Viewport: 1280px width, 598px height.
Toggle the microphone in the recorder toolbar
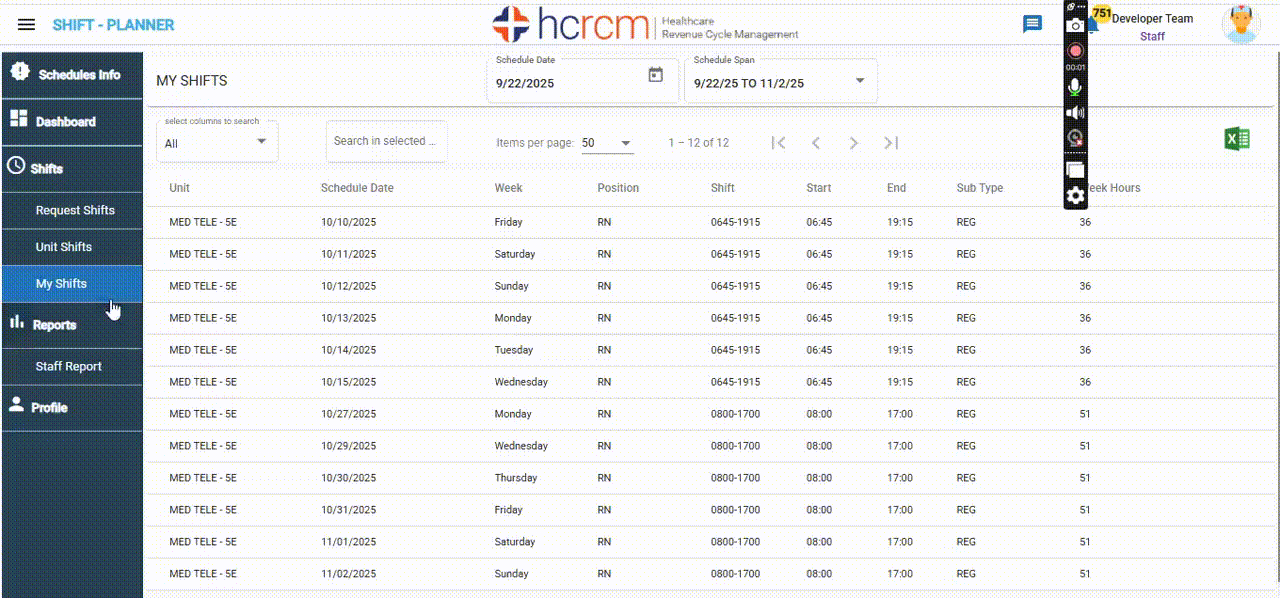1075,88
